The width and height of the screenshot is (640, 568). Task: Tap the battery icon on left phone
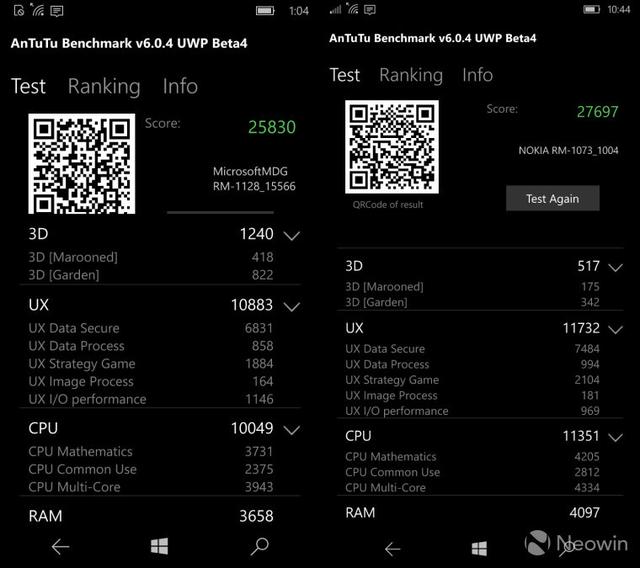[x=265, y=11]
